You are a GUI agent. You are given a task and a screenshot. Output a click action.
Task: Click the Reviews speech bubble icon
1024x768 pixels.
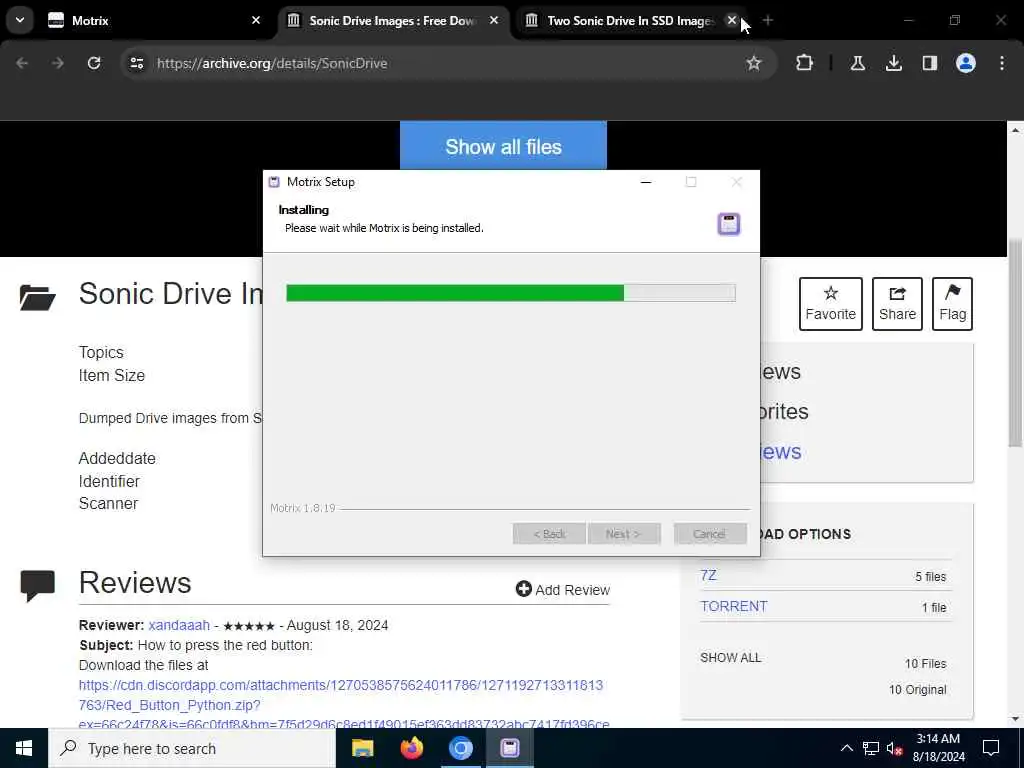click(x=37, y=586)
